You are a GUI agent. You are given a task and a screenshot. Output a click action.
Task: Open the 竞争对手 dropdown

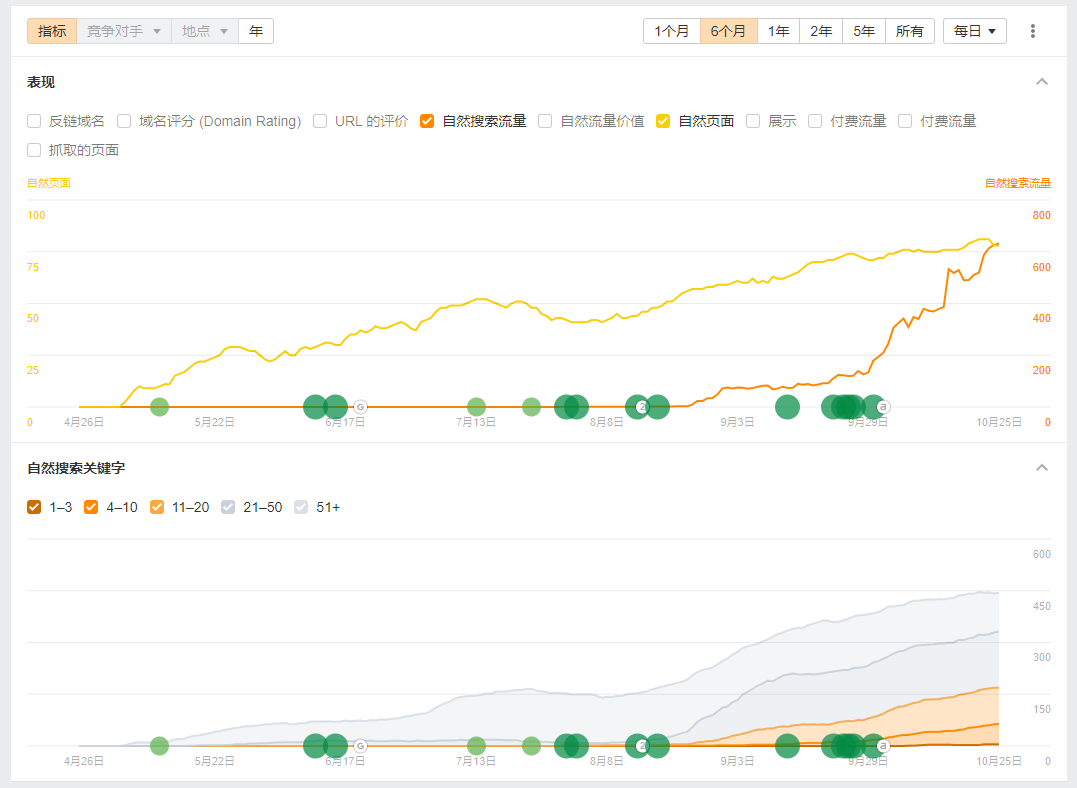124,31
